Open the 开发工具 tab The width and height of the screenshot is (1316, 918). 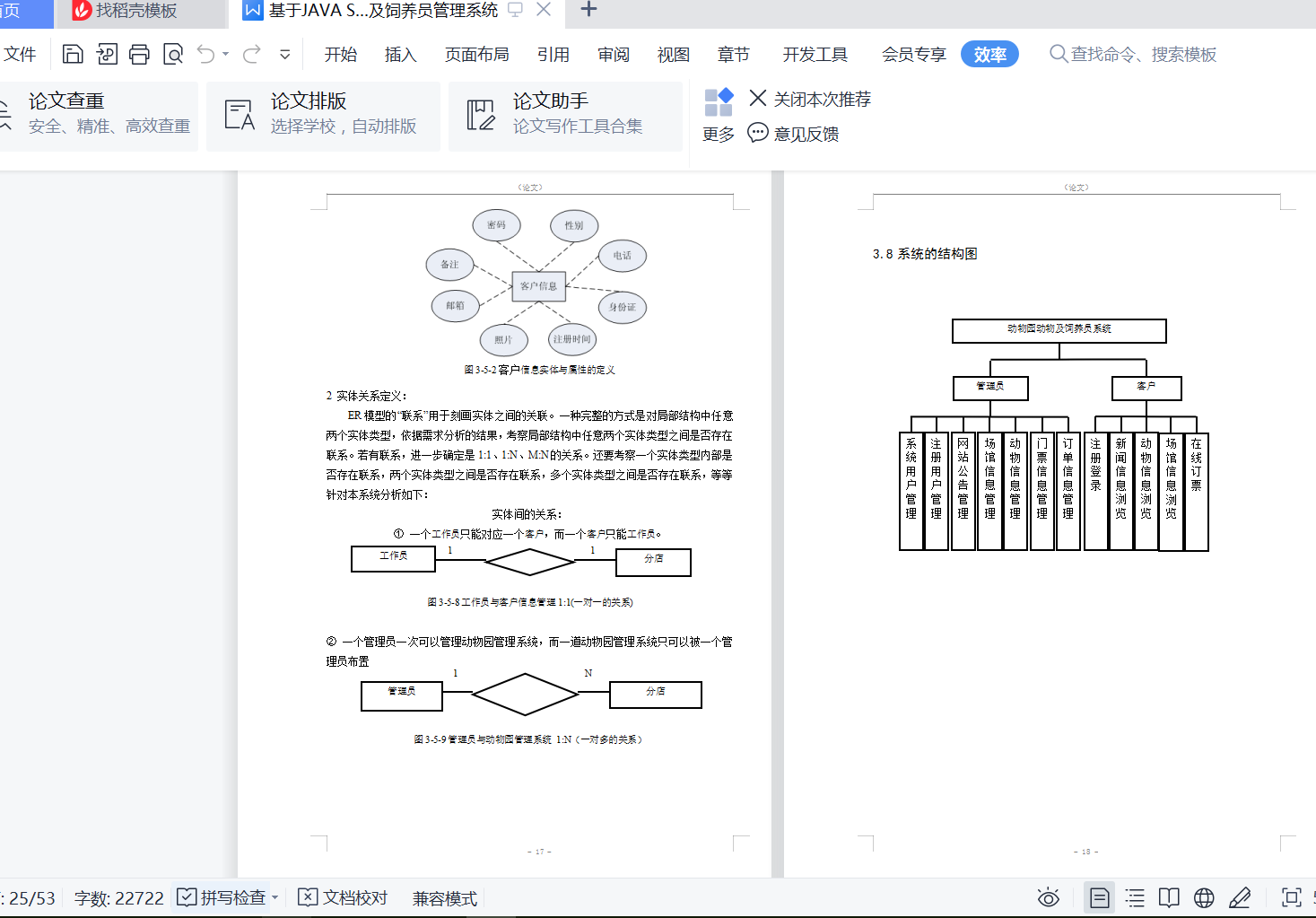tap(815, 55)
